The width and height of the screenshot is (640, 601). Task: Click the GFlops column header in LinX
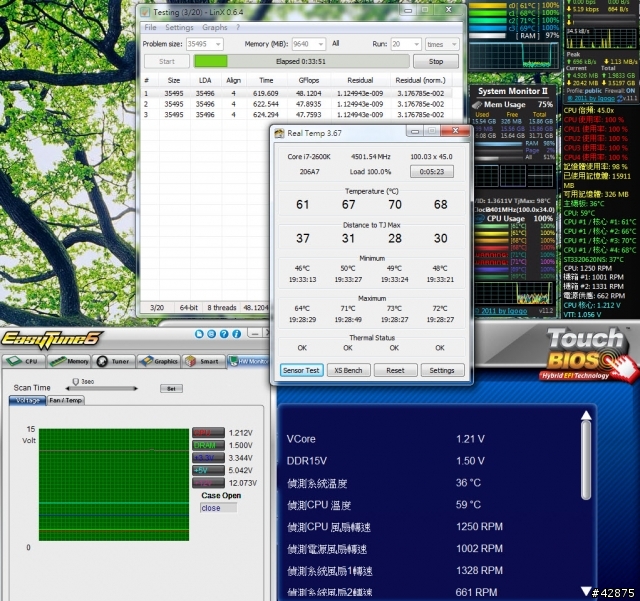309,80
